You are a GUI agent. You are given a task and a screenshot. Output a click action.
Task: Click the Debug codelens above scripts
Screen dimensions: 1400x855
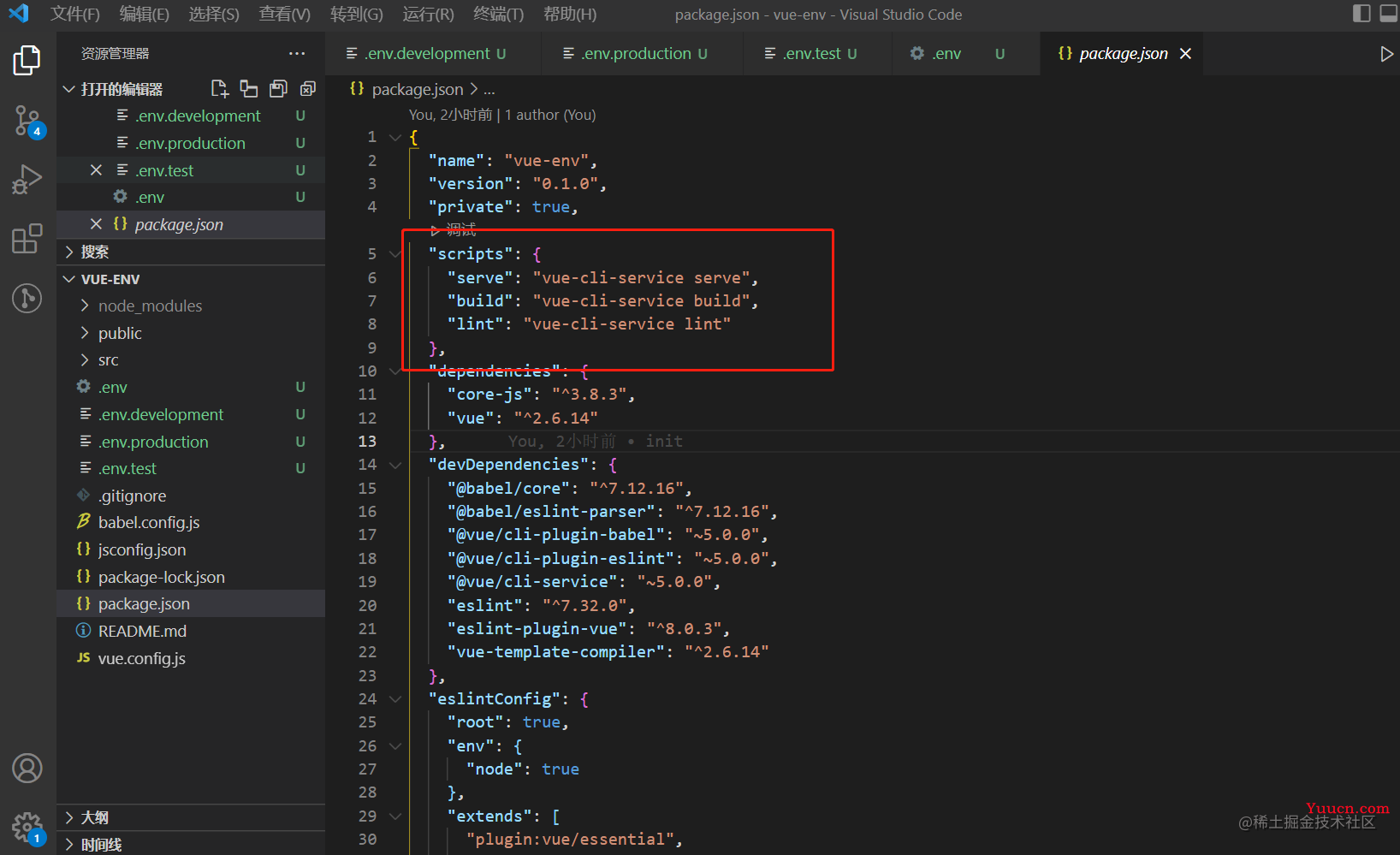[454, 229]
